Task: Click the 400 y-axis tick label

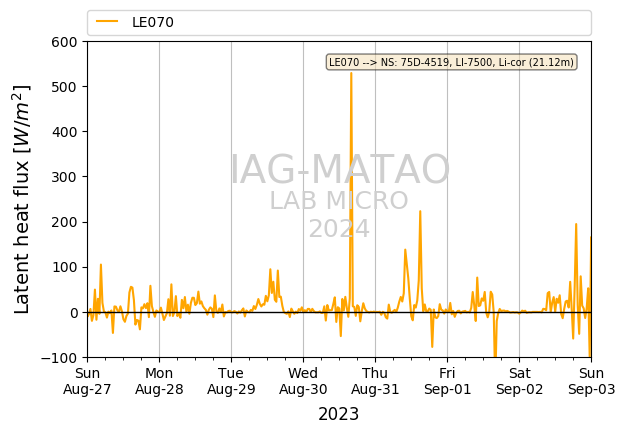Action: (65, 132)
